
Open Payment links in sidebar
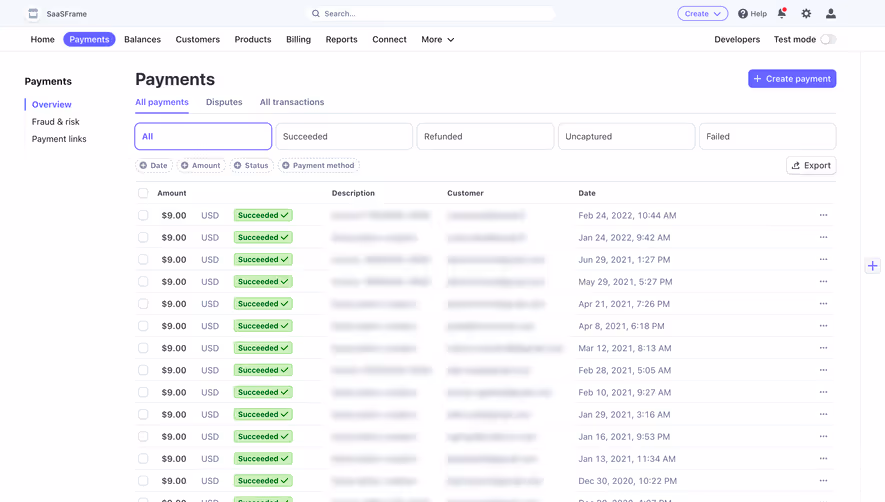59,139
